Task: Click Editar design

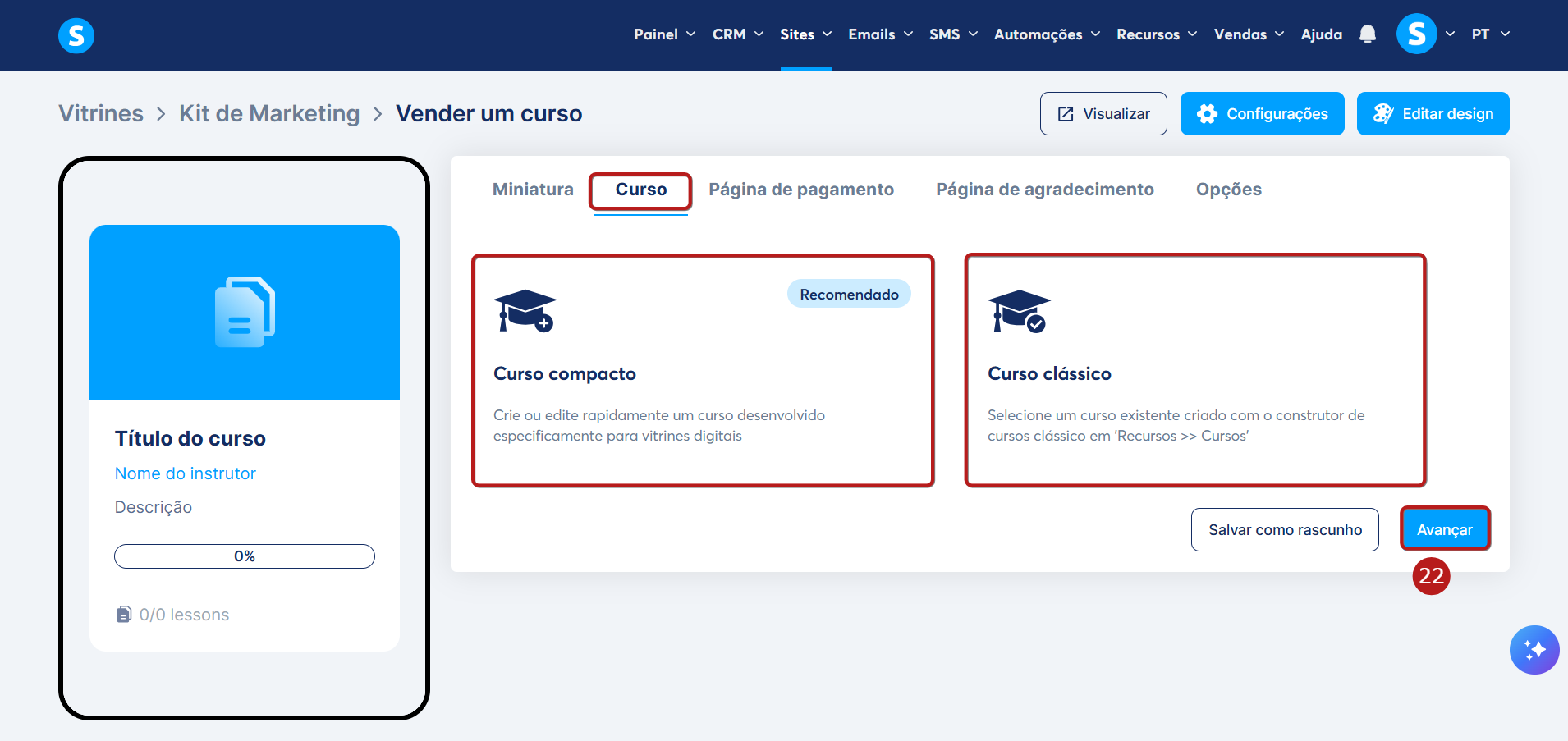Action: point(1433,114)
